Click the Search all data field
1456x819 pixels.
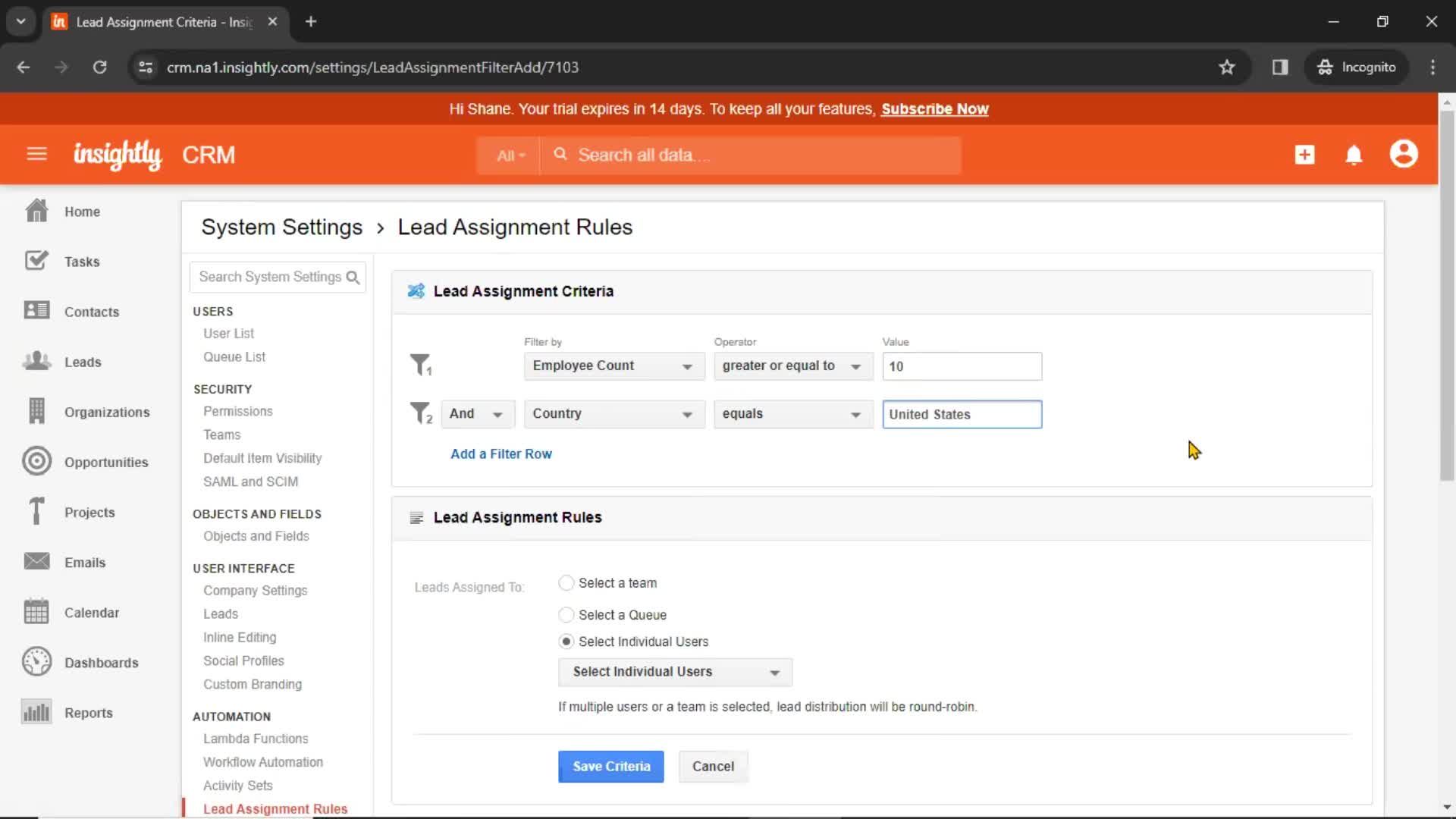[x=751, y=155]
